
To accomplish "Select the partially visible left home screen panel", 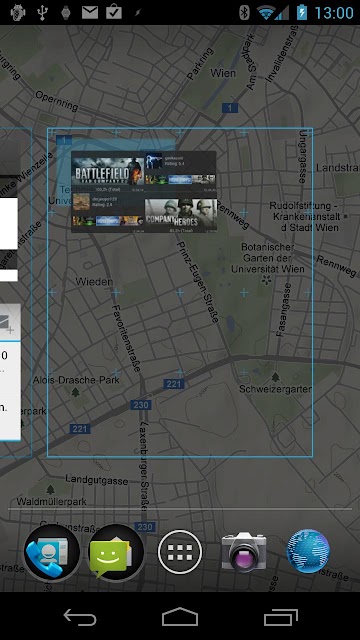I will coord(16,293).
